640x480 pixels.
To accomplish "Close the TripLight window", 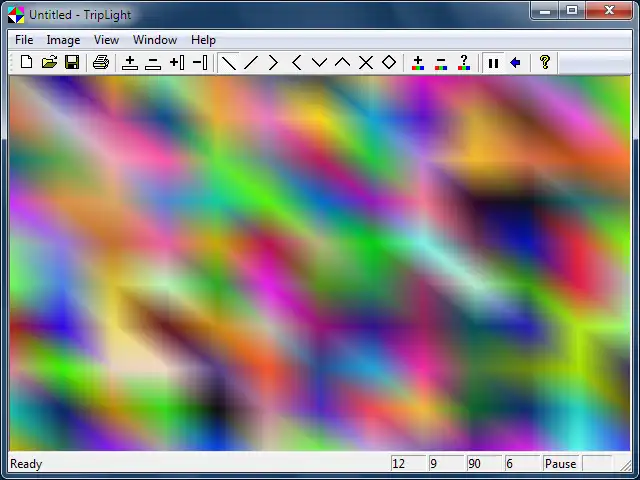I will point(609,10).
